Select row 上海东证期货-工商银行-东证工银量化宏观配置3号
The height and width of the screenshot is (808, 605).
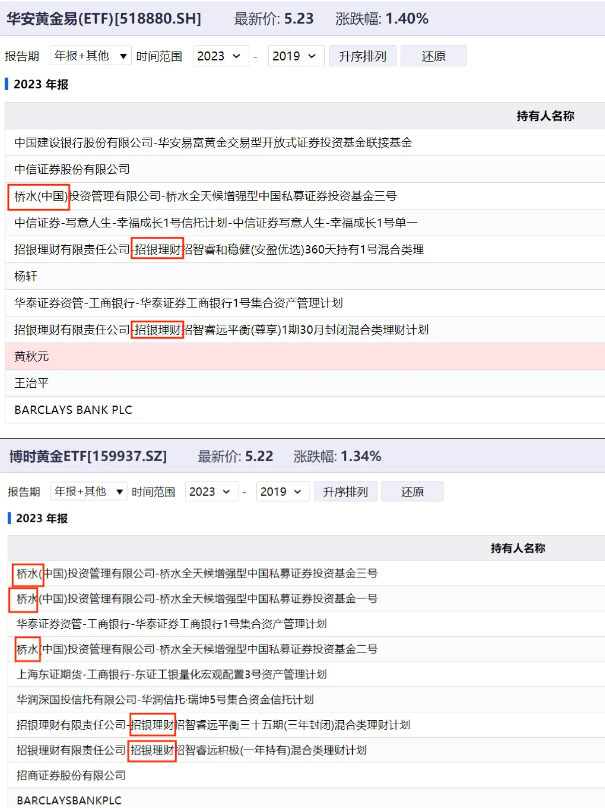coord(306,674)
